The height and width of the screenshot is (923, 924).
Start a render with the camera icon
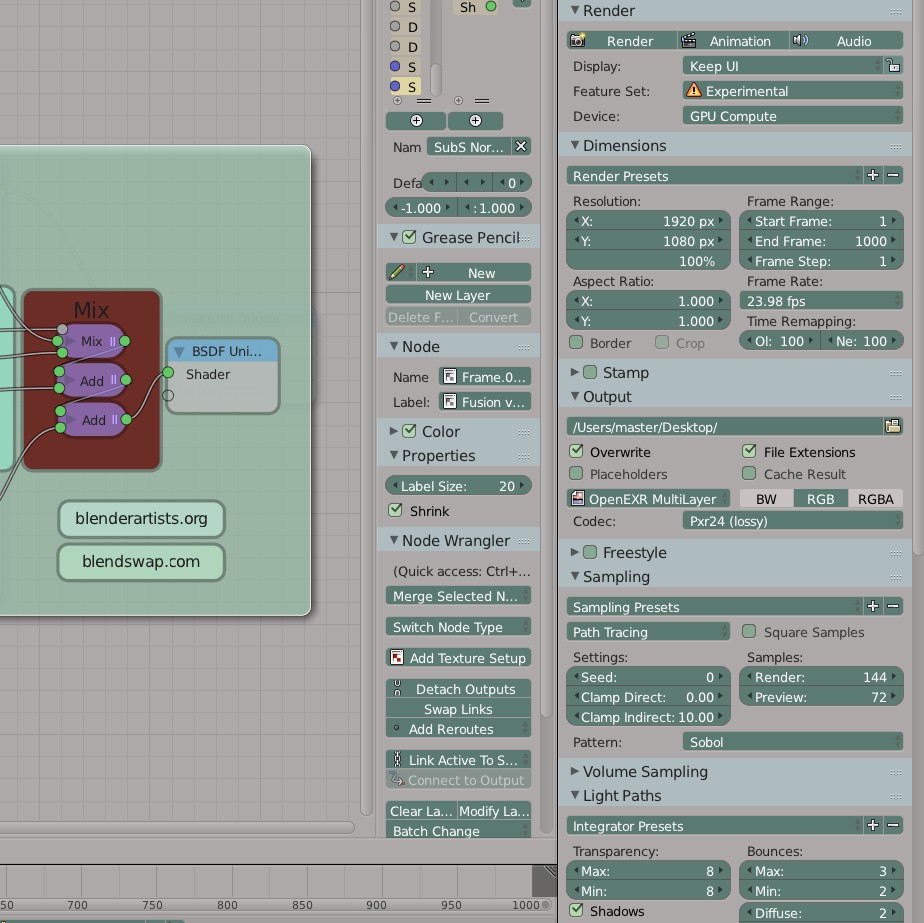point(578,40)
